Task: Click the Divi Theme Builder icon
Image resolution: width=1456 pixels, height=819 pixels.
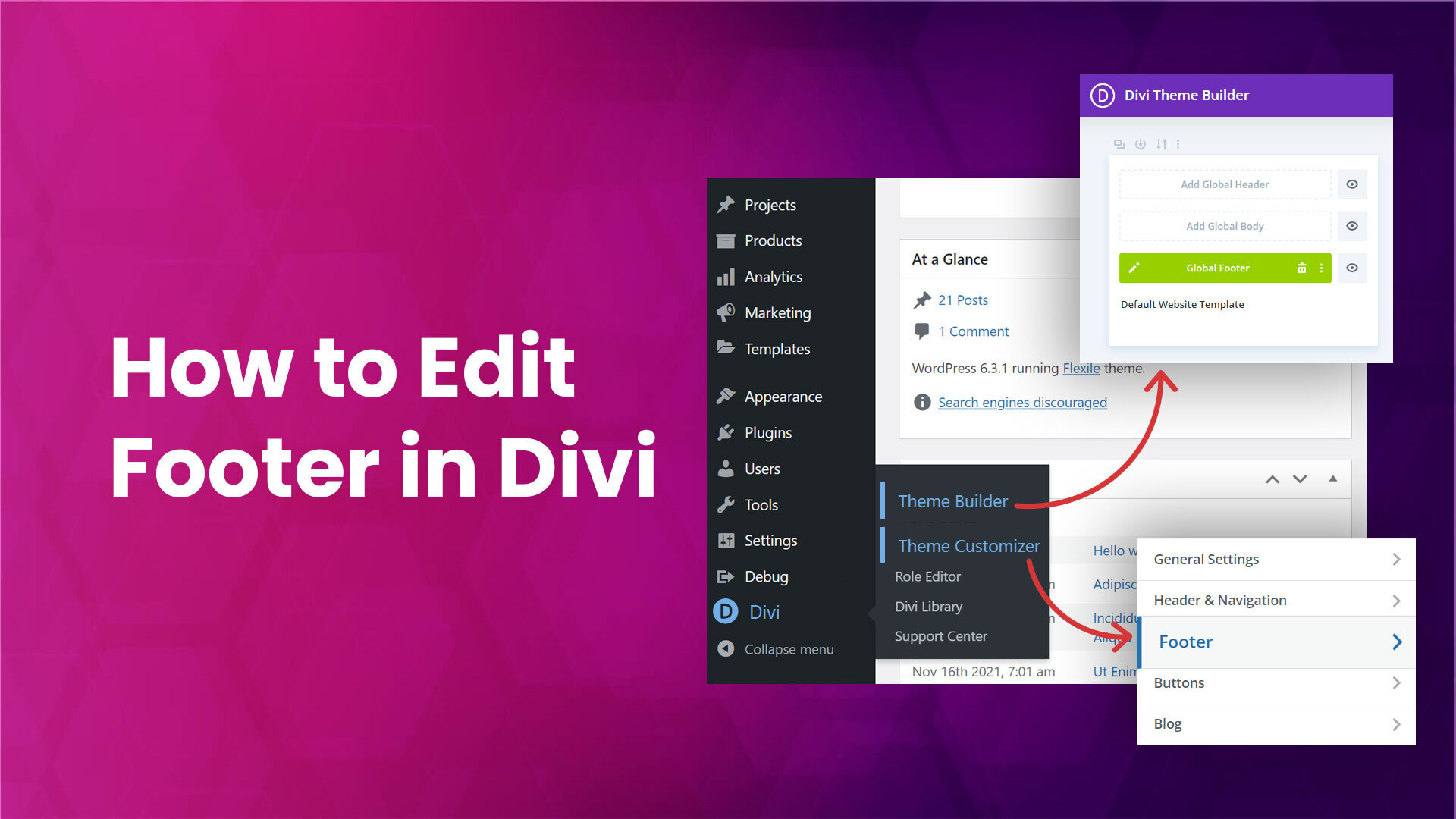Action: coord(1103,95)
